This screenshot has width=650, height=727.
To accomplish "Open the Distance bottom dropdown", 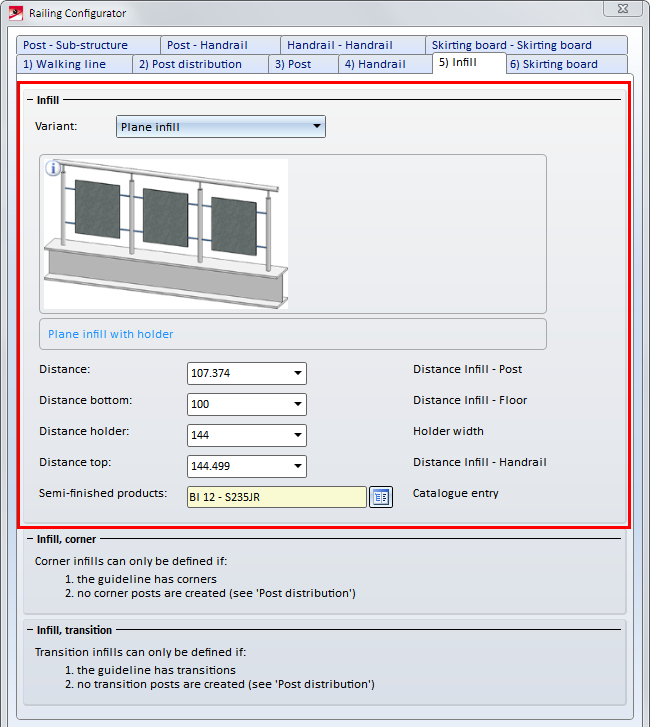I will click(x=298, y=405).
